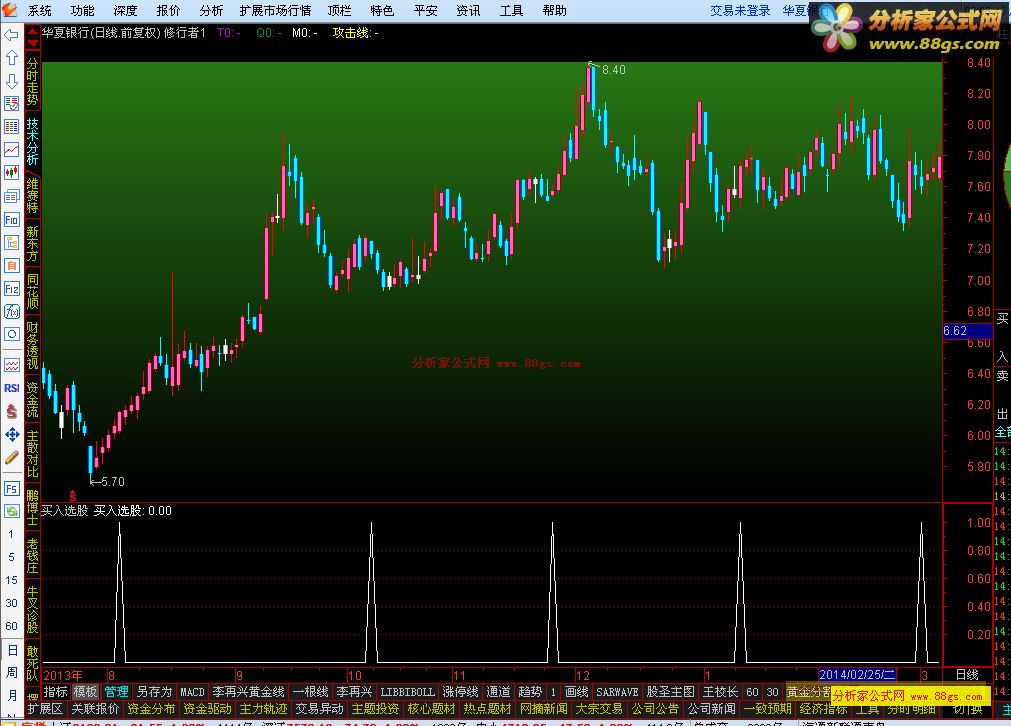Click the orange 自 self-select icon

11,266
